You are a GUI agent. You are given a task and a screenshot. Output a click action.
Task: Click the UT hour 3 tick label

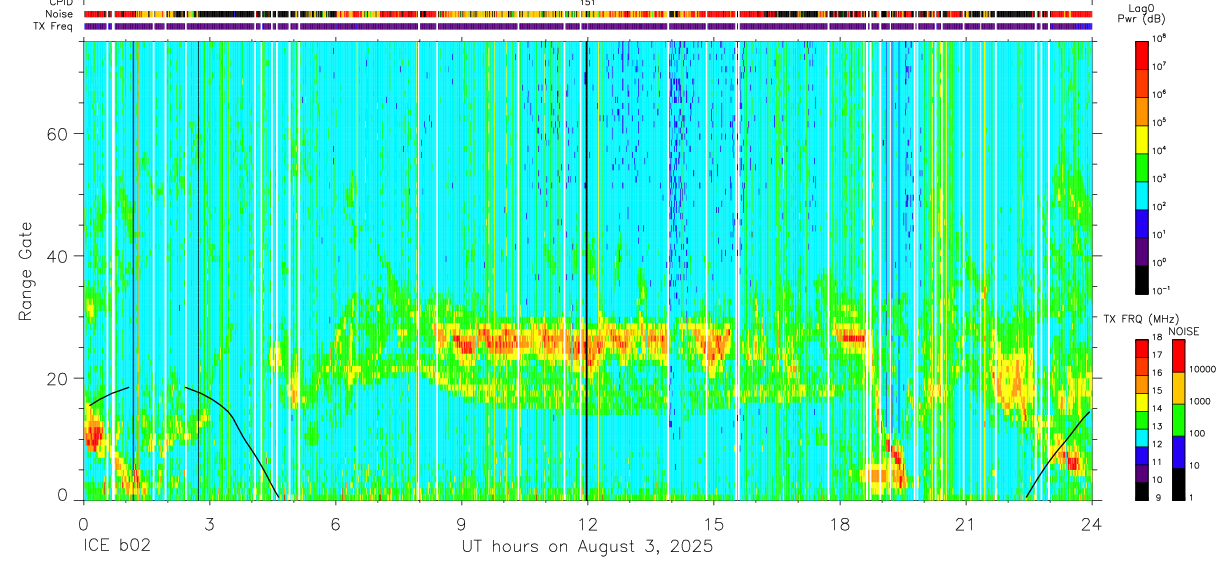[210, 523]
